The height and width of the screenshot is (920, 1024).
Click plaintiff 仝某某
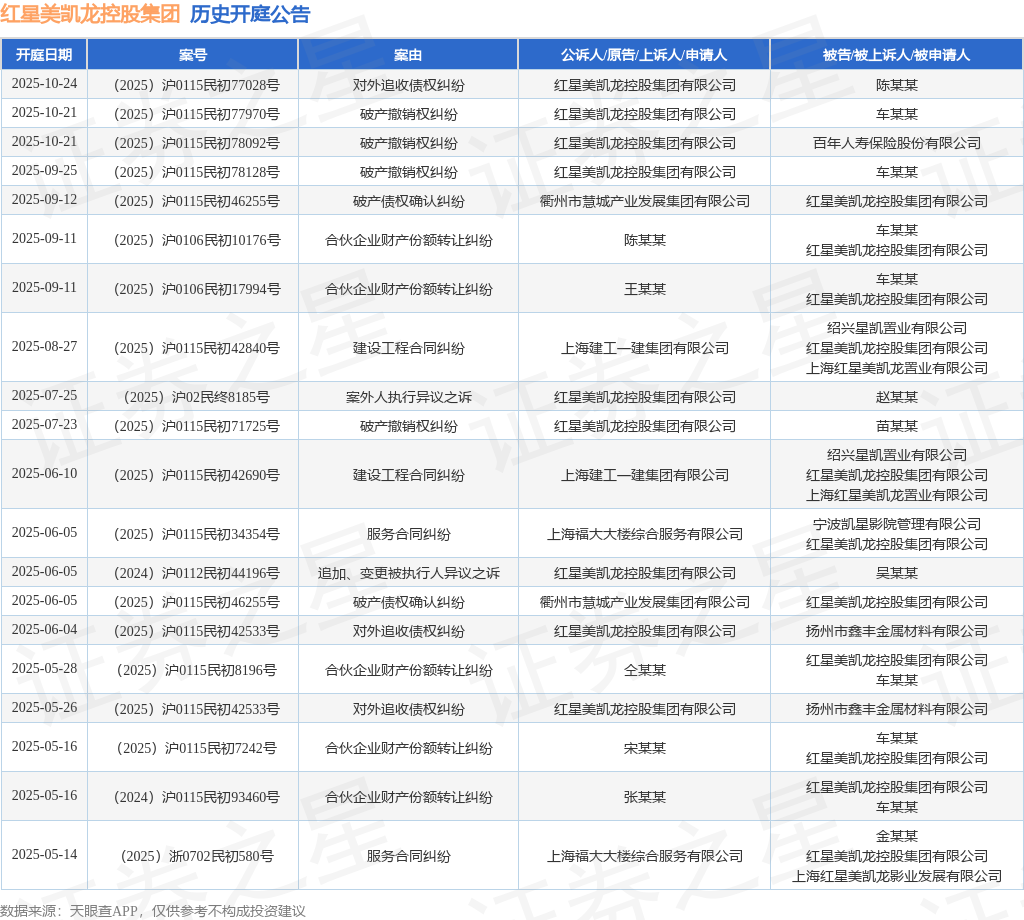(645, 670)
